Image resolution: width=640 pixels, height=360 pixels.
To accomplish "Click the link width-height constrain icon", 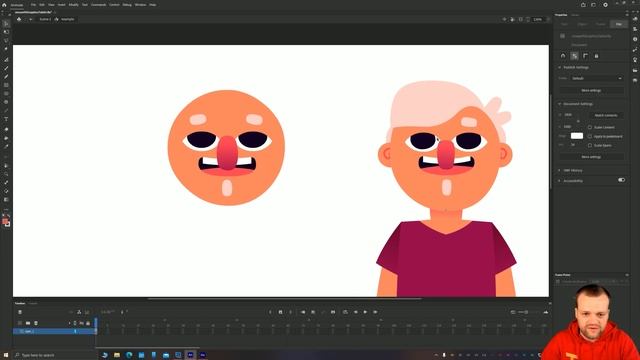I will pyautogui.click(x=578, y=121).
